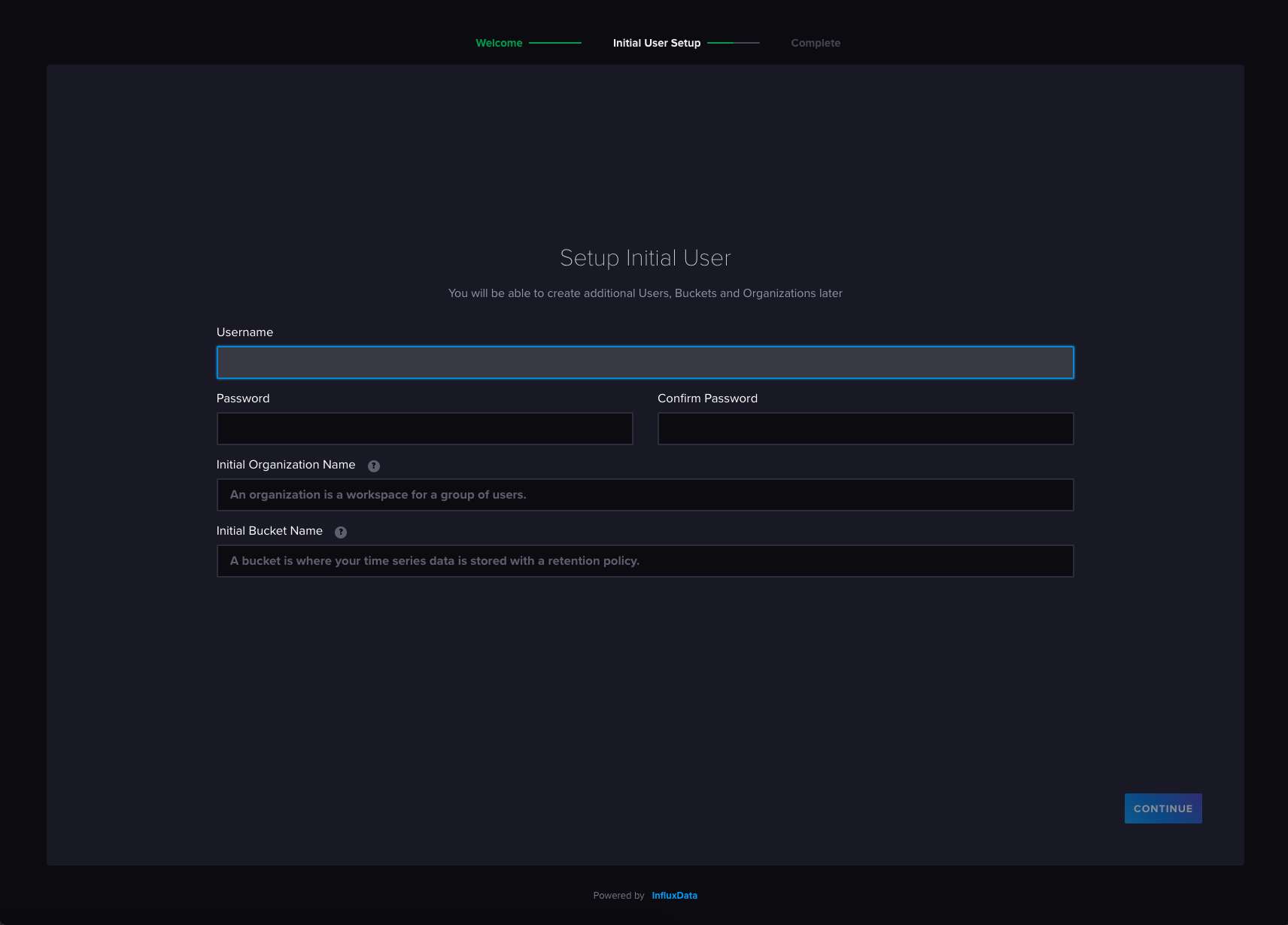
Task: Click the Confirm Password label
Action: [x=707, y=399]
